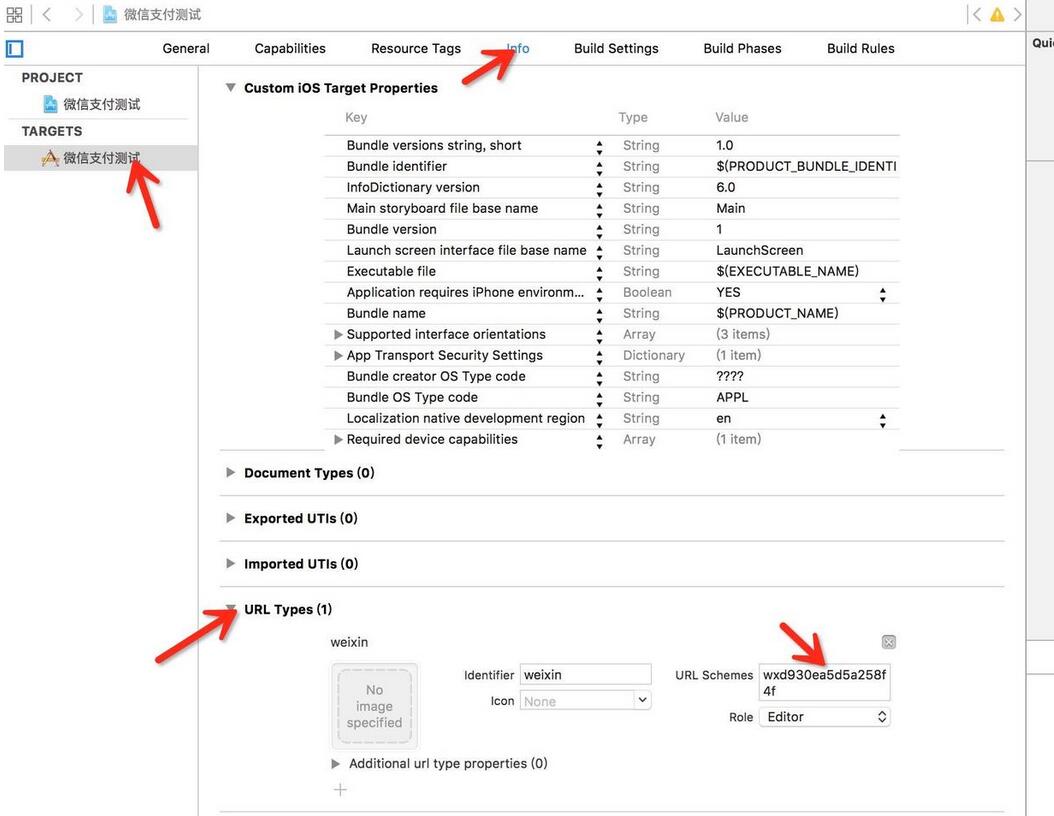Select the project 微信支付测试 file icon
Screen dimensions: 1054x816
coord(50,104)
